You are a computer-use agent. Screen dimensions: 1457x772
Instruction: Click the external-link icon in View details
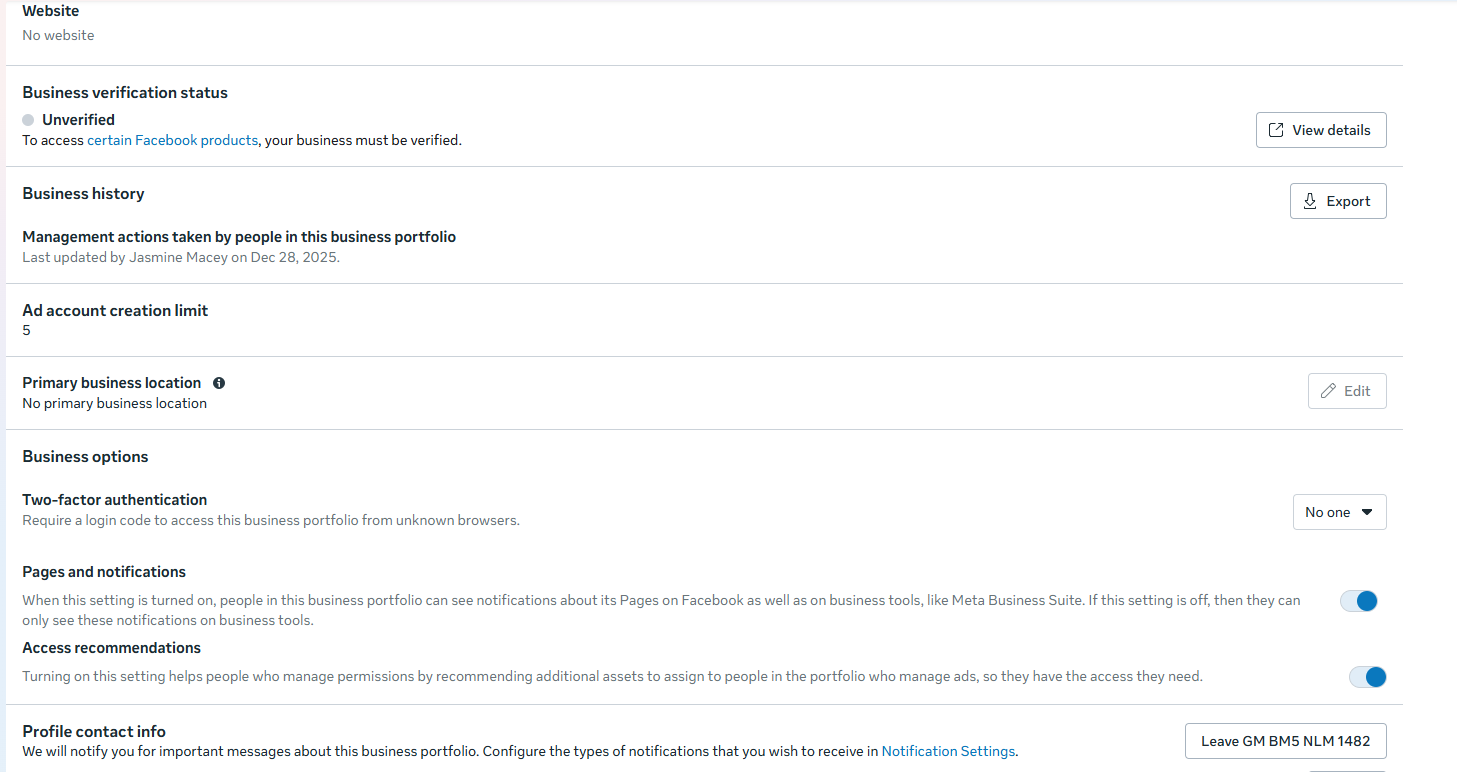1276,130
